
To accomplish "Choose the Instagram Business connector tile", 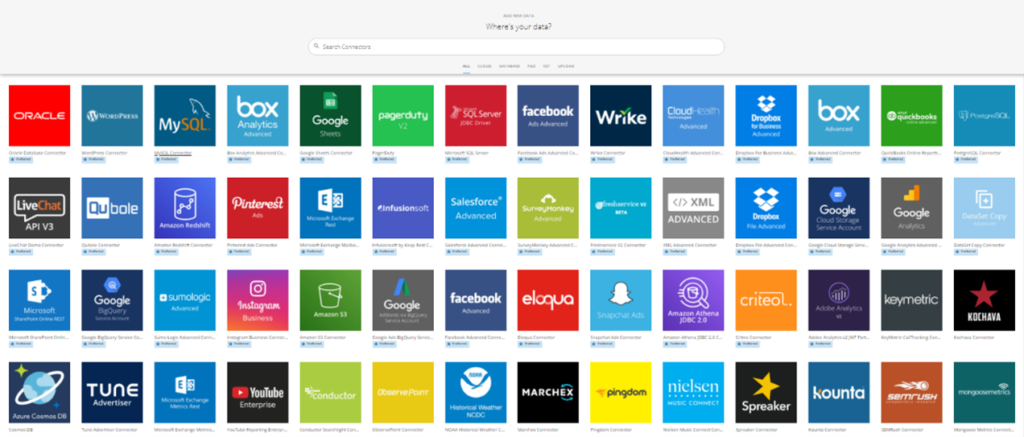I will (257, 300).
